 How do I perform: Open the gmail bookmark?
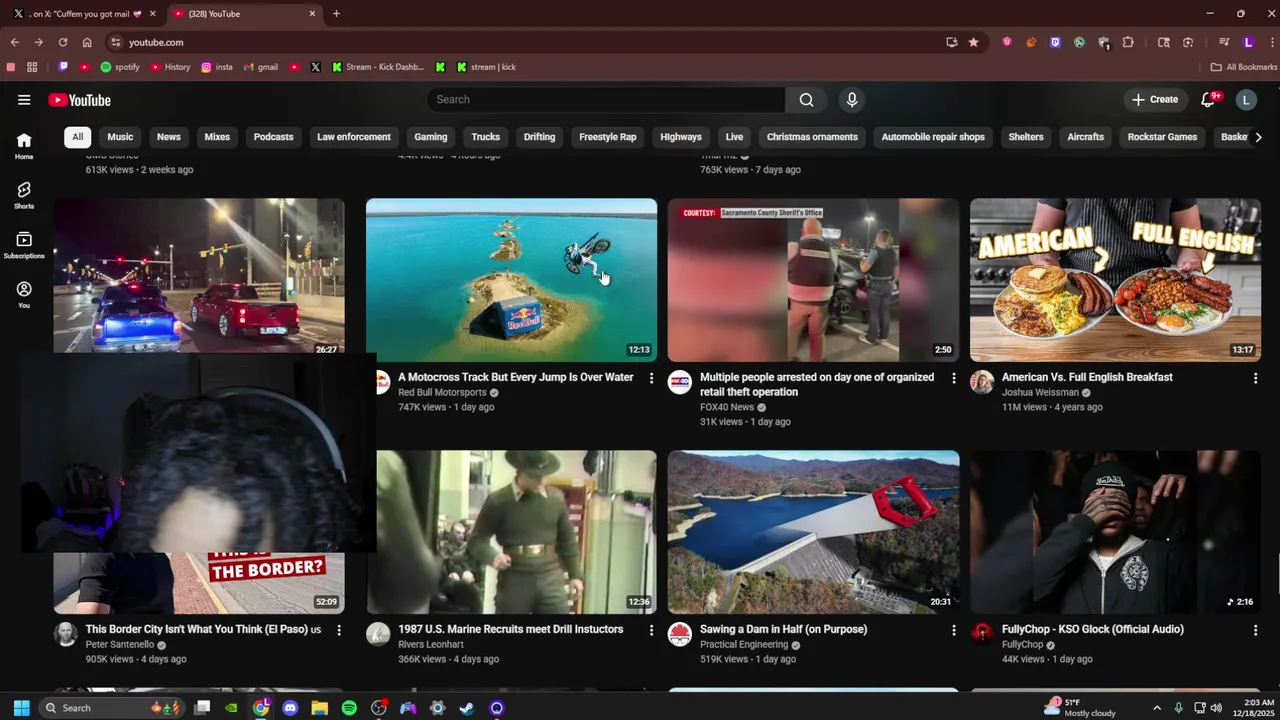[x=260, y=67]
